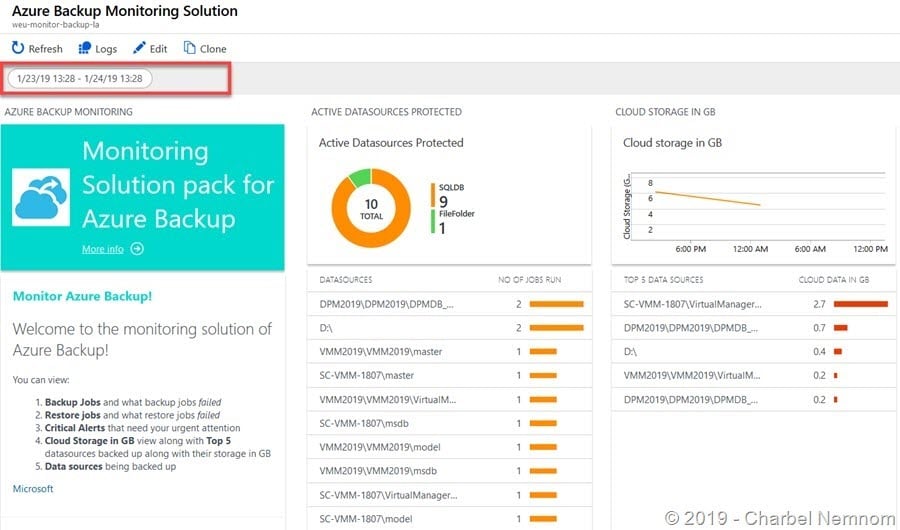Click the cloud backup icon in banner
900x530 pixels.
(41, 197)
